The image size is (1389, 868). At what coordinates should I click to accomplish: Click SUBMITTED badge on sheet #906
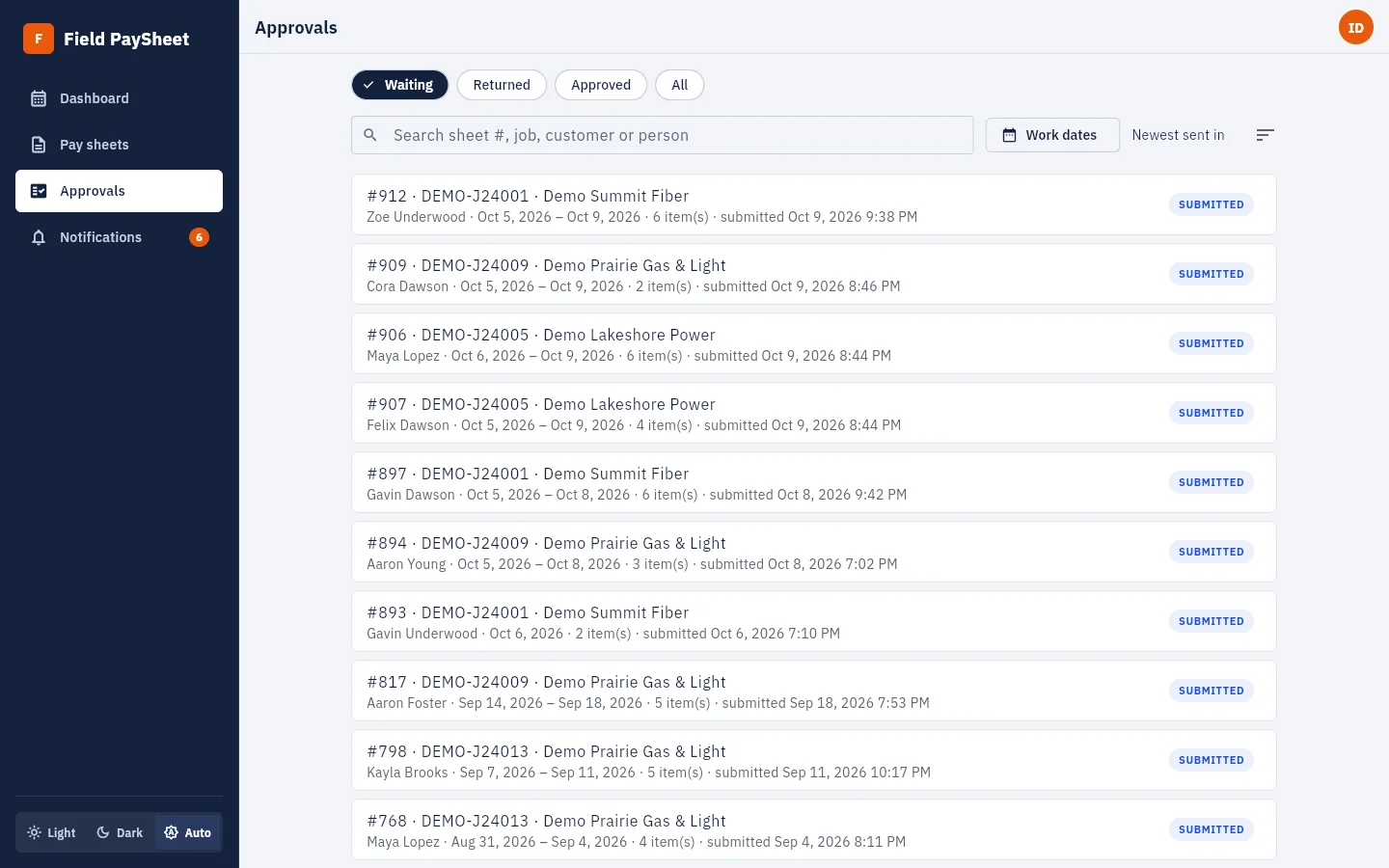tap(1211, 343)
